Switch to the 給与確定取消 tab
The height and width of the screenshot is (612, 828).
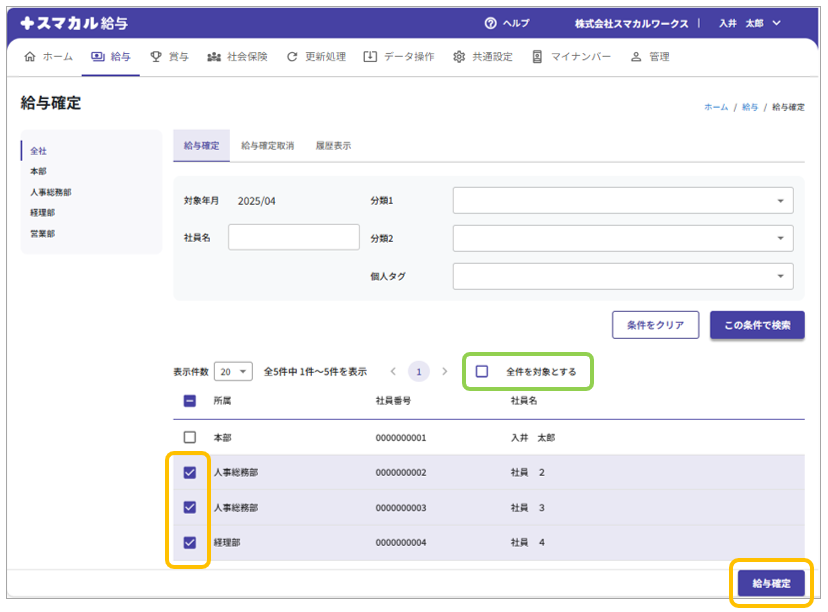(x=267, y=146)
